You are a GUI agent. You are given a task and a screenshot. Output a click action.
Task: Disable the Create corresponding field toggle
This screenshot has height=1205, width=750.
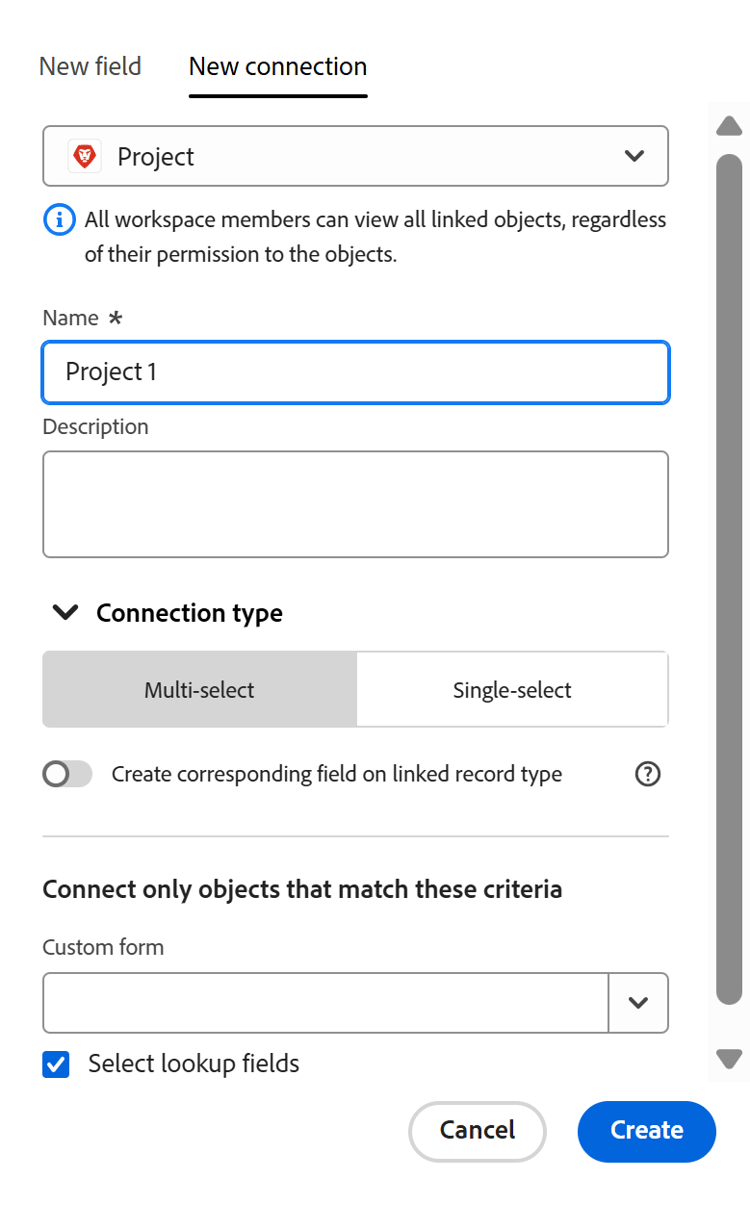click(x=67, y=773)
